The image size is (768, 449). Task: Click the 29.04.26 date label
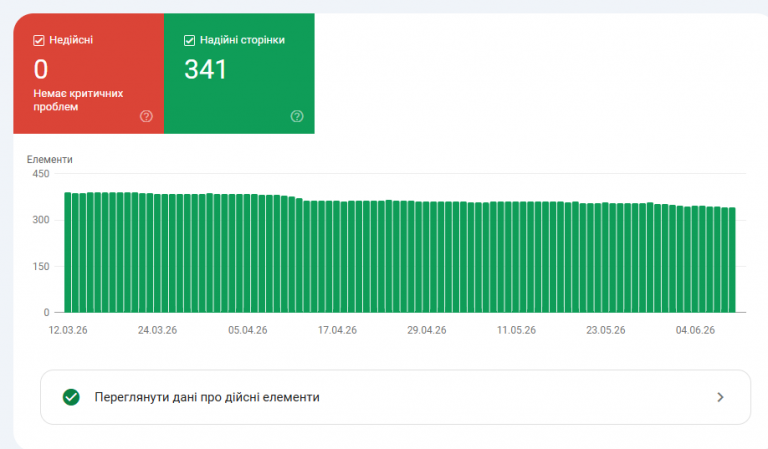coord(427,330)
